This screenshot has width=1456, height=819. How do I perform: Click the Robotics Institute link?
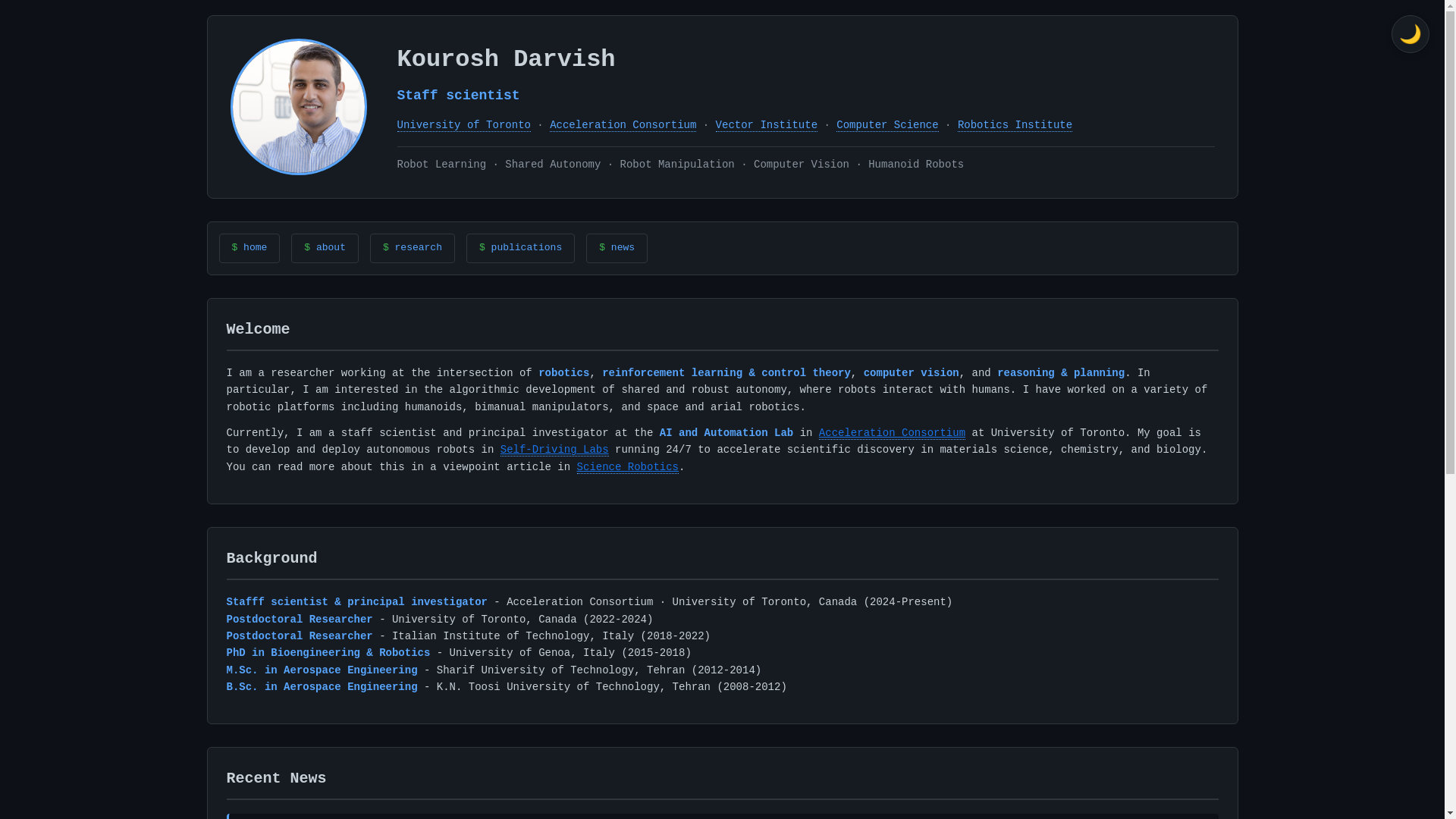1015,125
